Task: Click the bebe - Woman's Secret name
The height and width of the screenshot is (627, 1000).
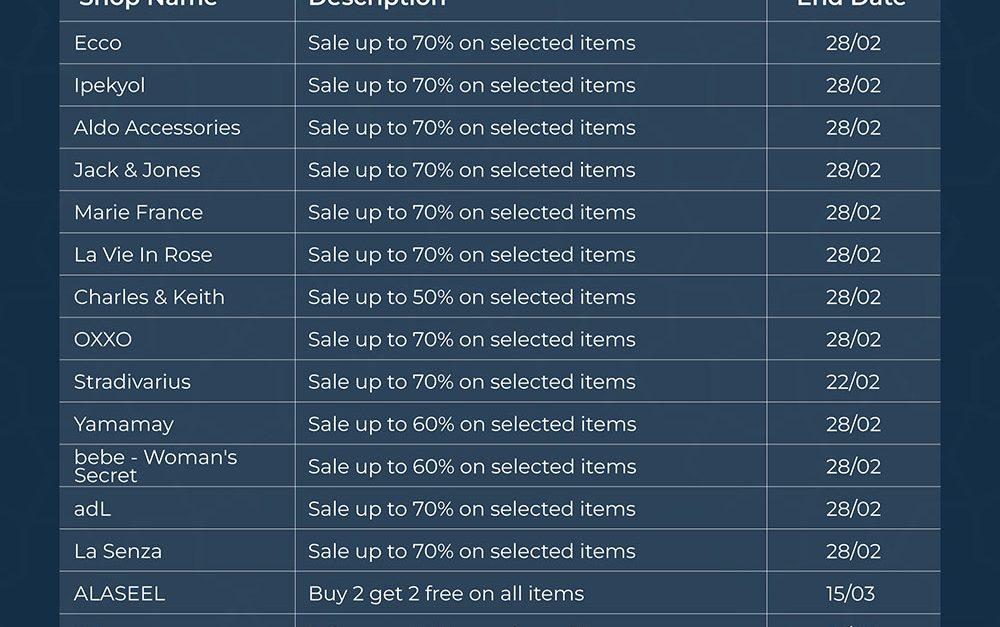Action: pos(155,466)
